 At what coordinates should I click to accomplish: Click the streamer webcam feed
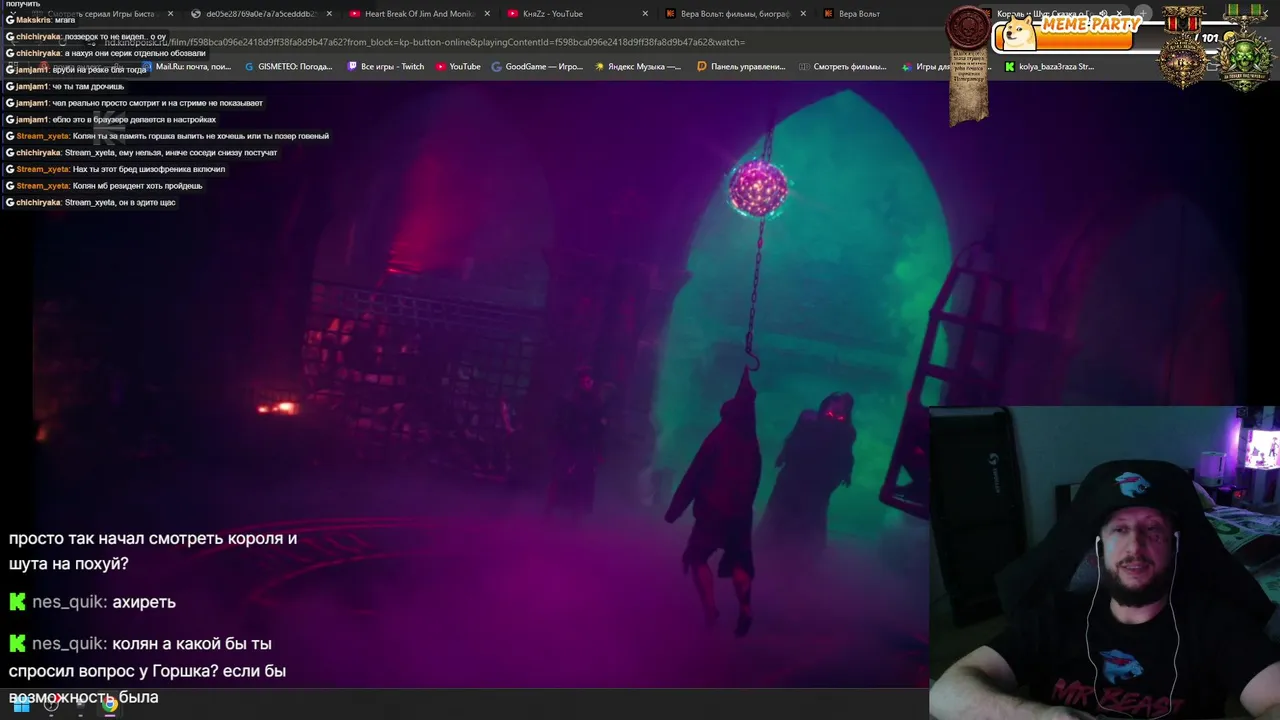tap(1104, 562)
